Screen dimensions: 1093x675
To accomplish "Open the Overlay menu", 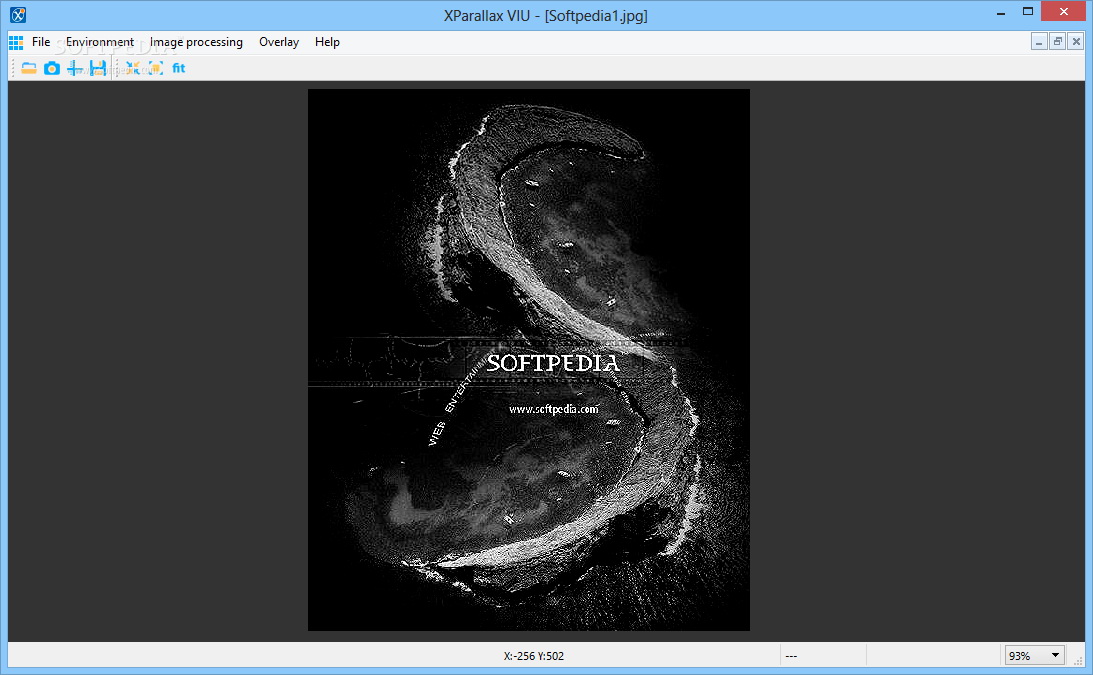I will 279,42.
